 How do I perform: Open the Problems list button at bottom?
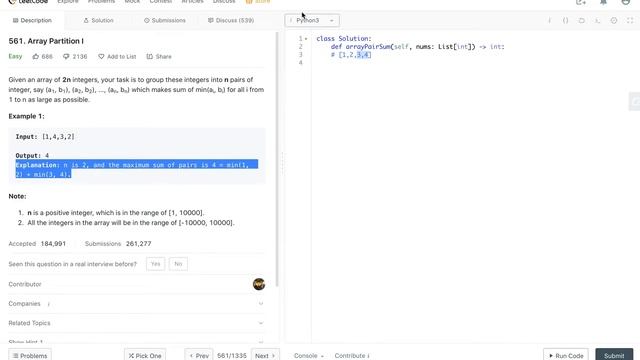pos(30,355)
